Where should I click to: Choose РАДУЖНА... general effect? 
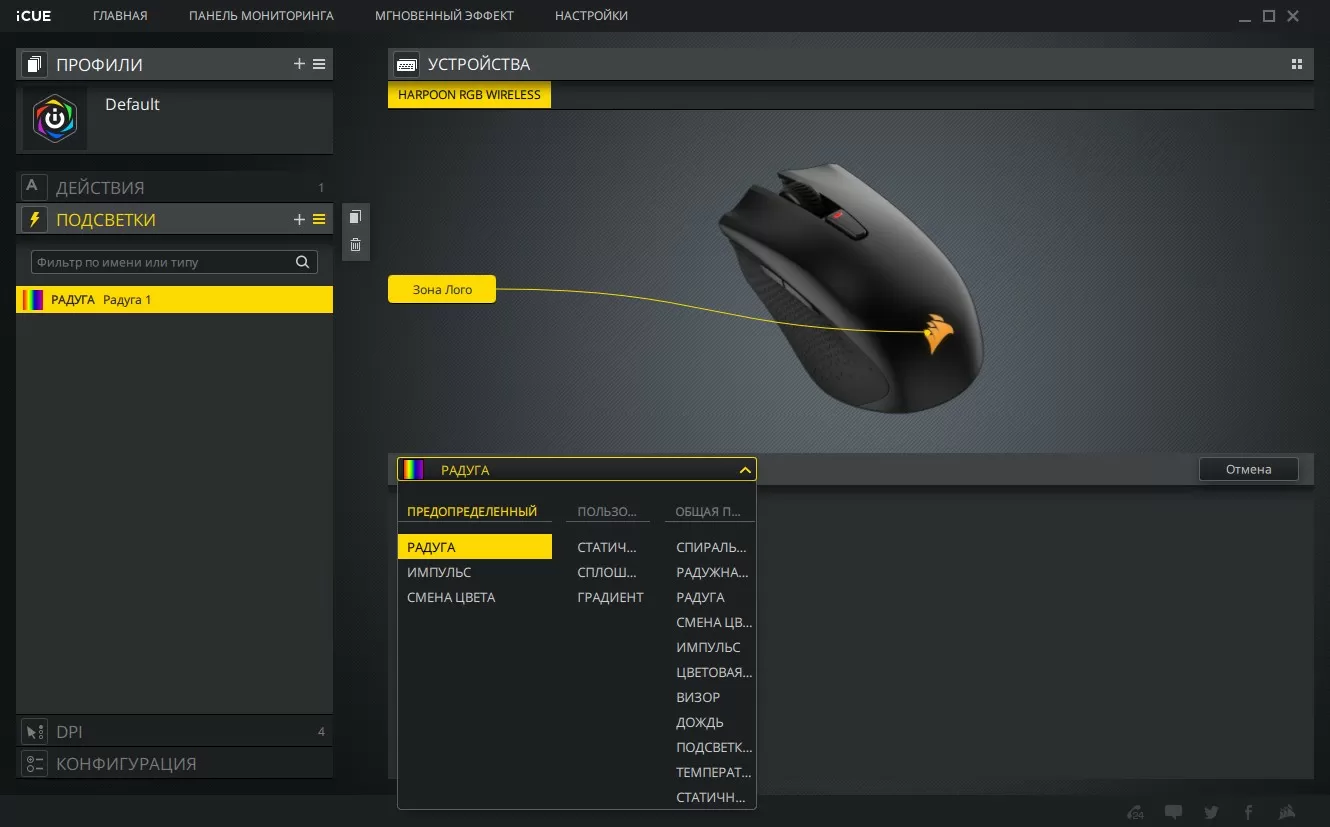(x=712, y=572)
